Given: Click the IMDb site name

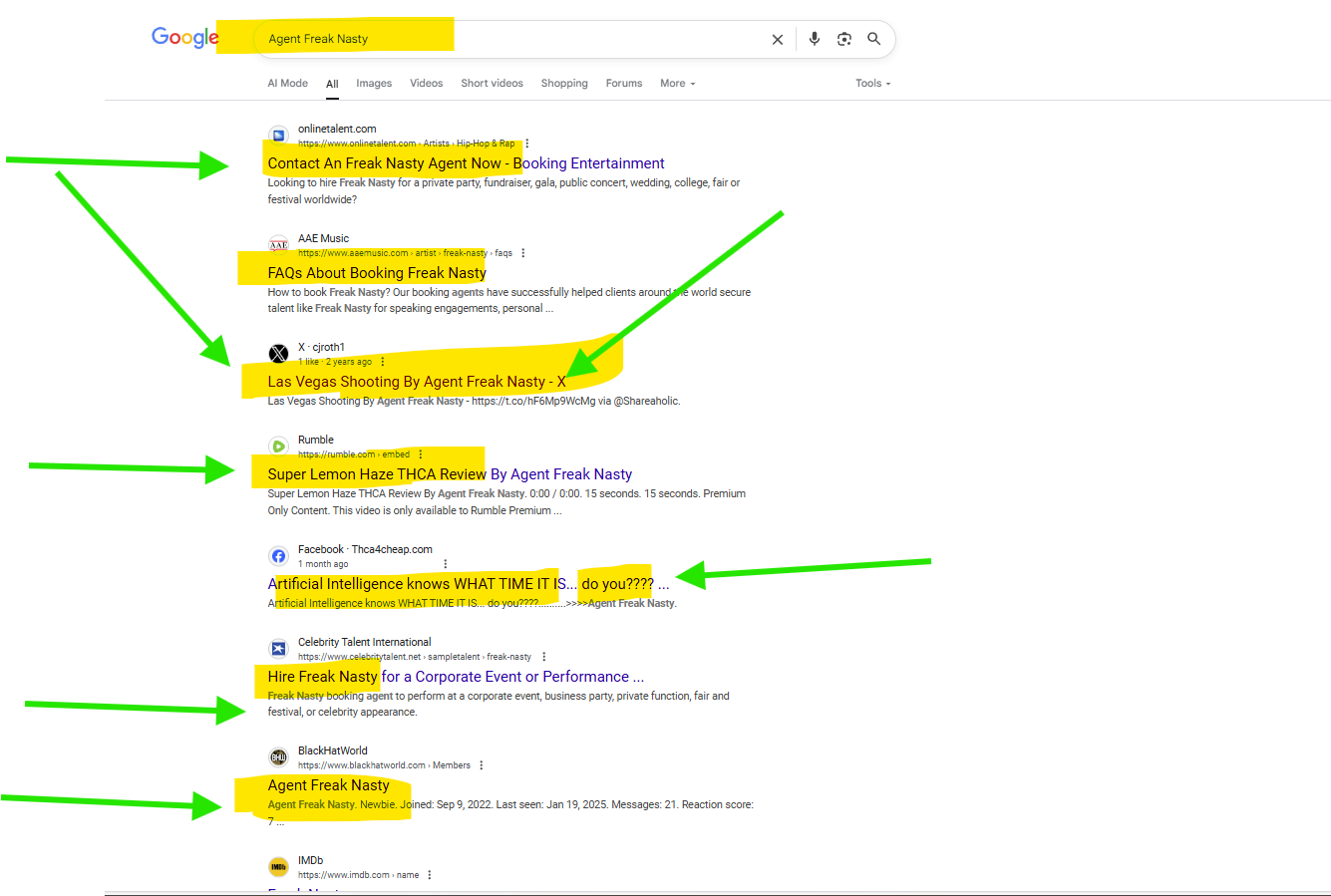Looking at the screenshot, I should point(310,860).
